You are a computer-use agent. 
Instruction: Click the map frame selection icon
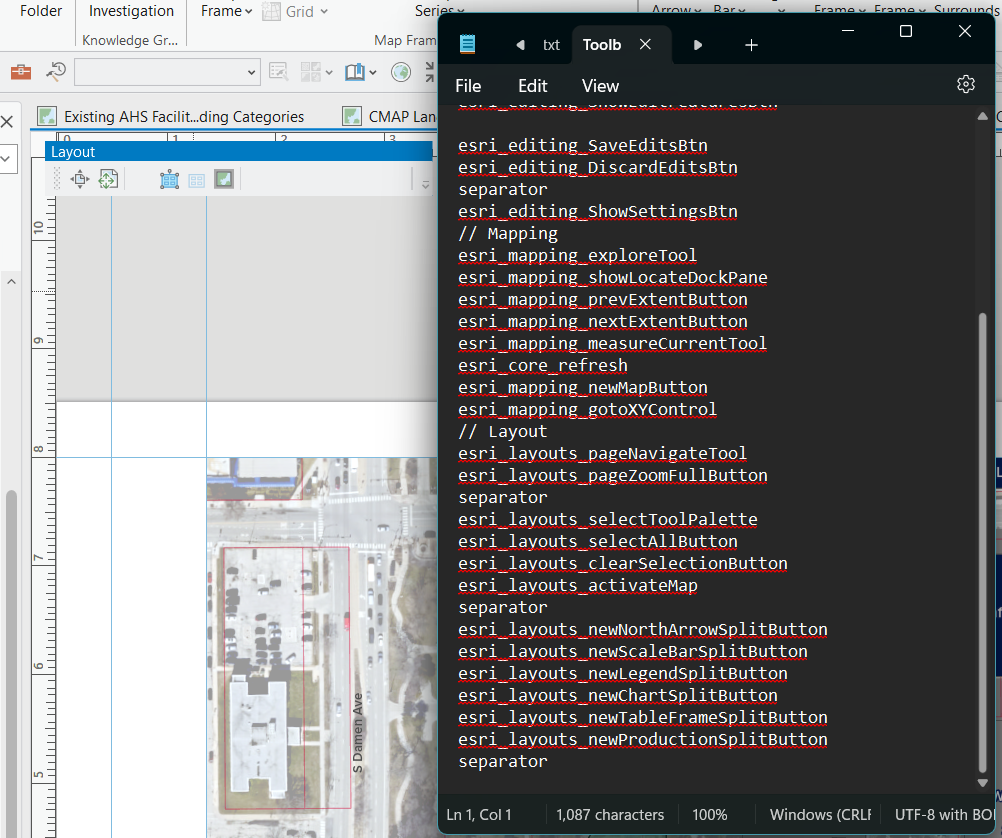[x=169, y=179]
